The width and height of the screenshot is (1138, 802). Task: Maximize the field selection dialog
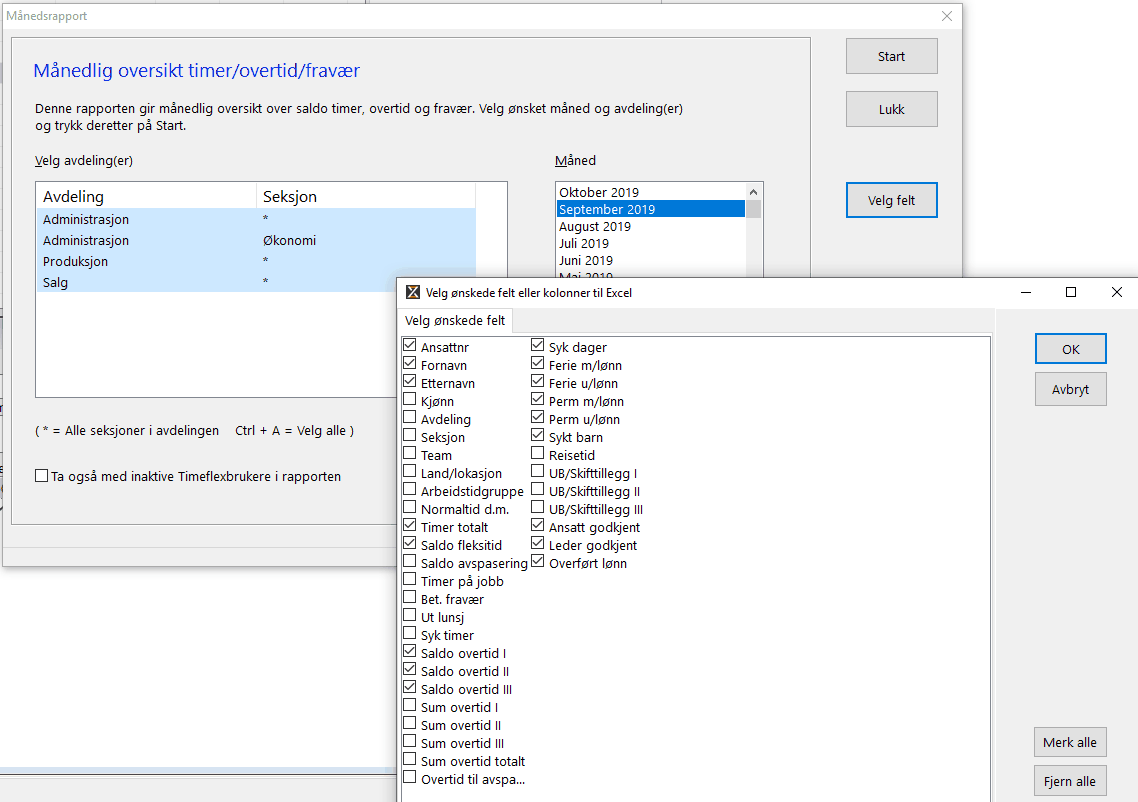(1071, 292)
